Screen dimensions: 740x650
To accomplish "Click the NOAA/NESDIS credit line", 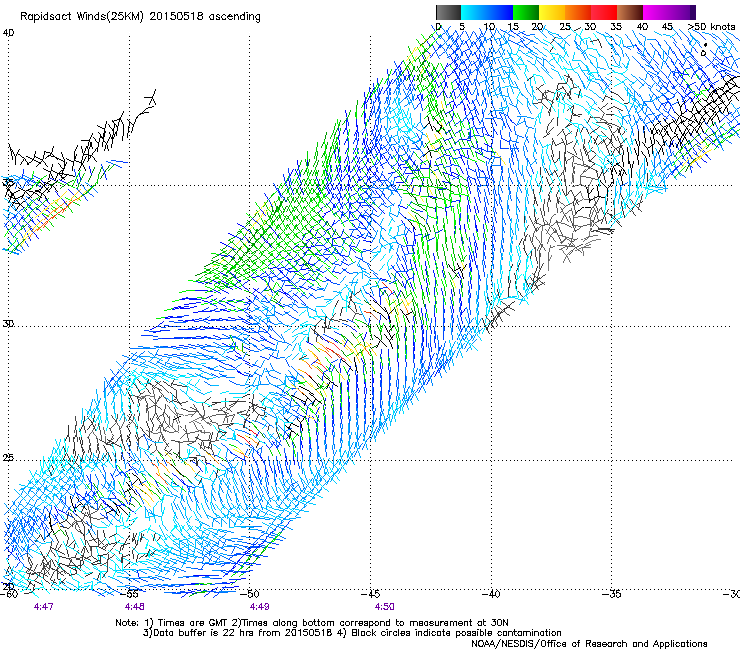I will point(589,644).
